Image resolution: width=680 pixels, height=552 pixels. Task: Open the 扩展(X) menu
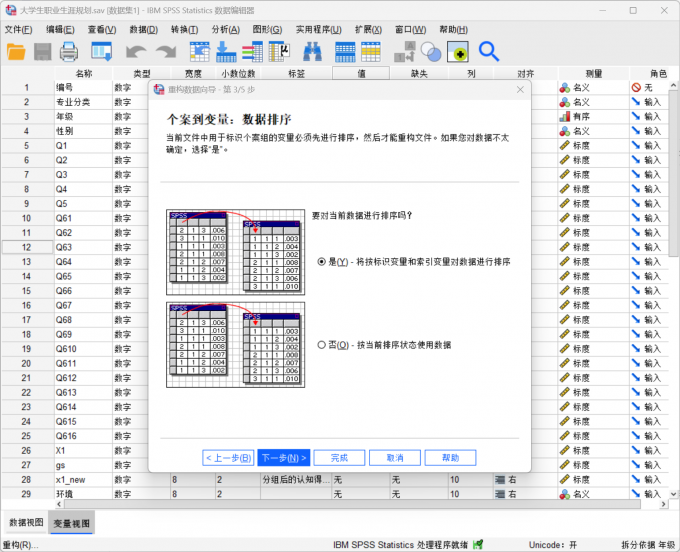(368, 29)
